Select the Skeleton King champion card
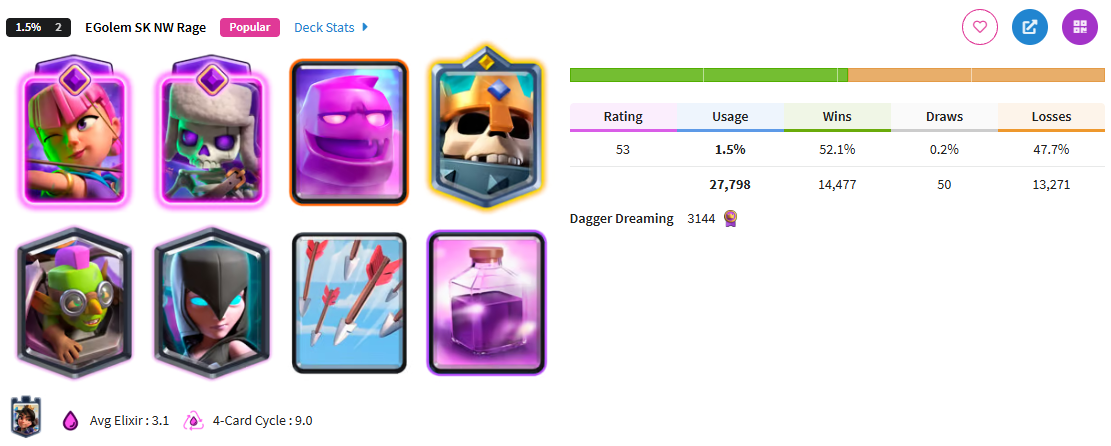 click(x=487, y=130)
